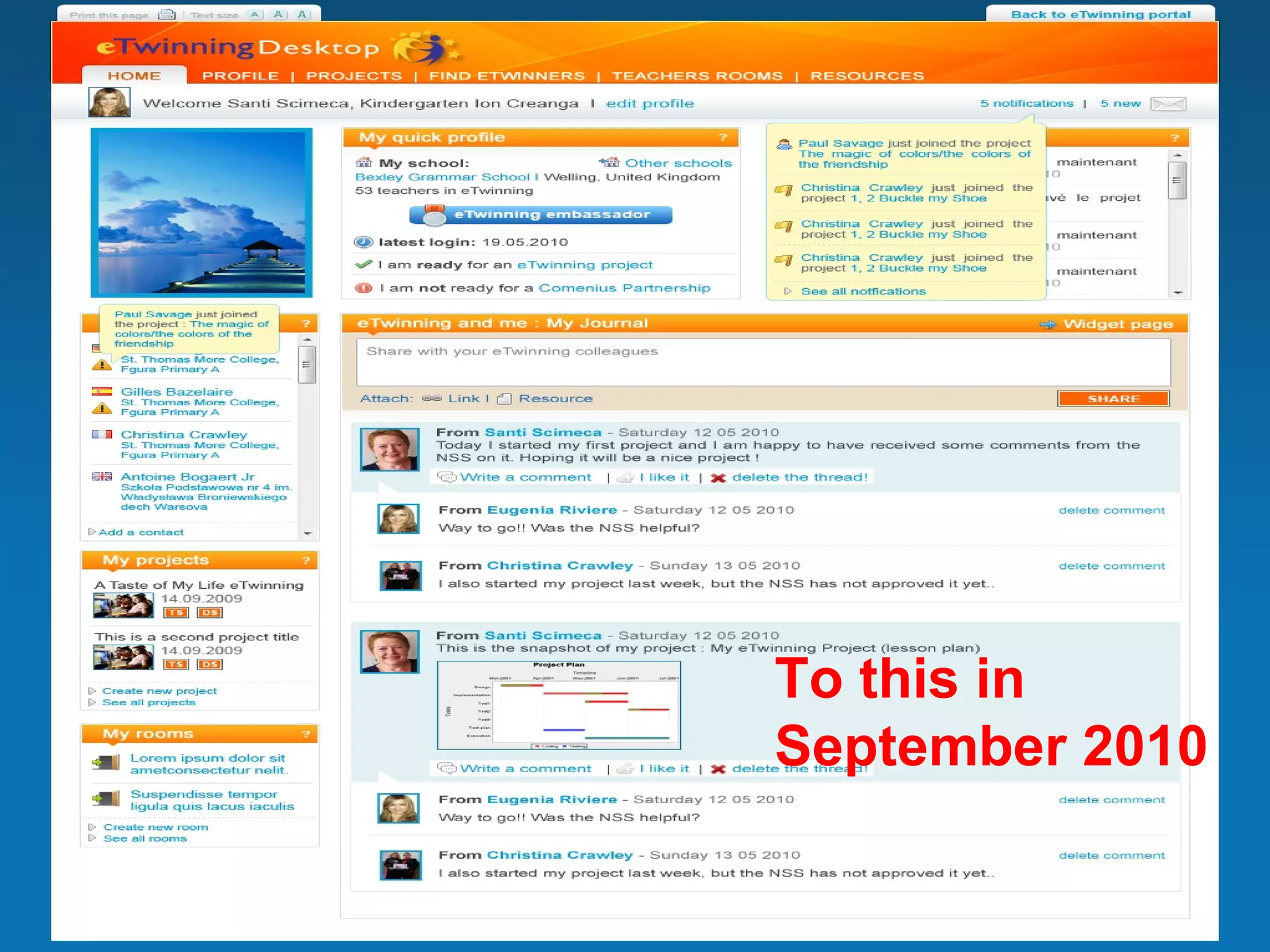Click the flag icon next to Antoine Bogaert Jr
The image size is (1270, 952).
coord(102,476)
